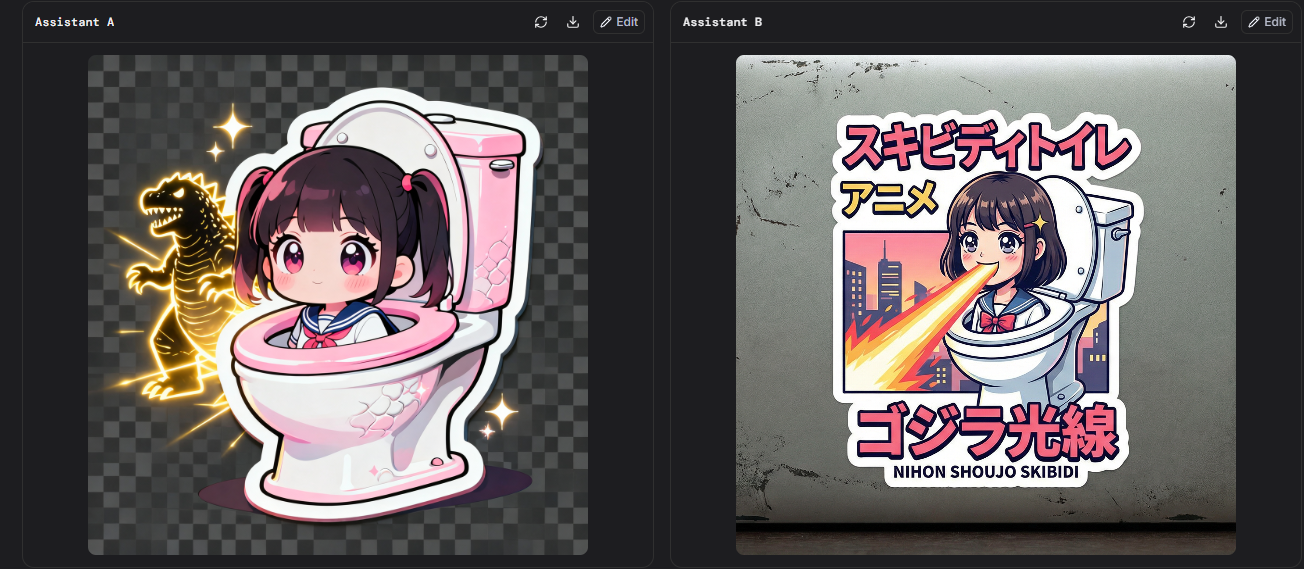Open Assistant A's pink toilet sticker image
The image size is (1304, 569).
(338, 305)
